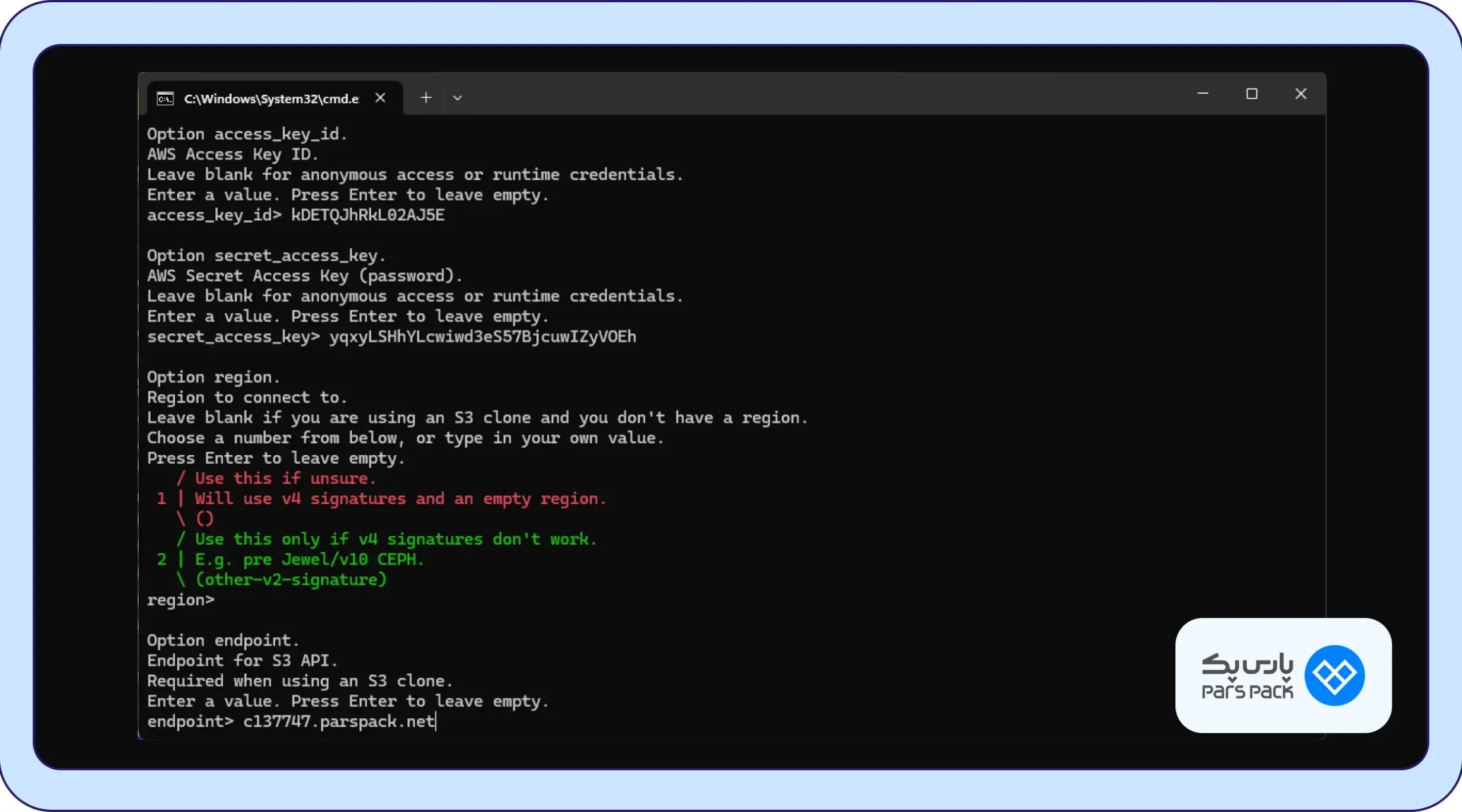Image resolution: width=1462 pixels, height=812 pixels.
Task: Minimize the terminal window
Action: pyautogui.click(x=1203, y=94)
